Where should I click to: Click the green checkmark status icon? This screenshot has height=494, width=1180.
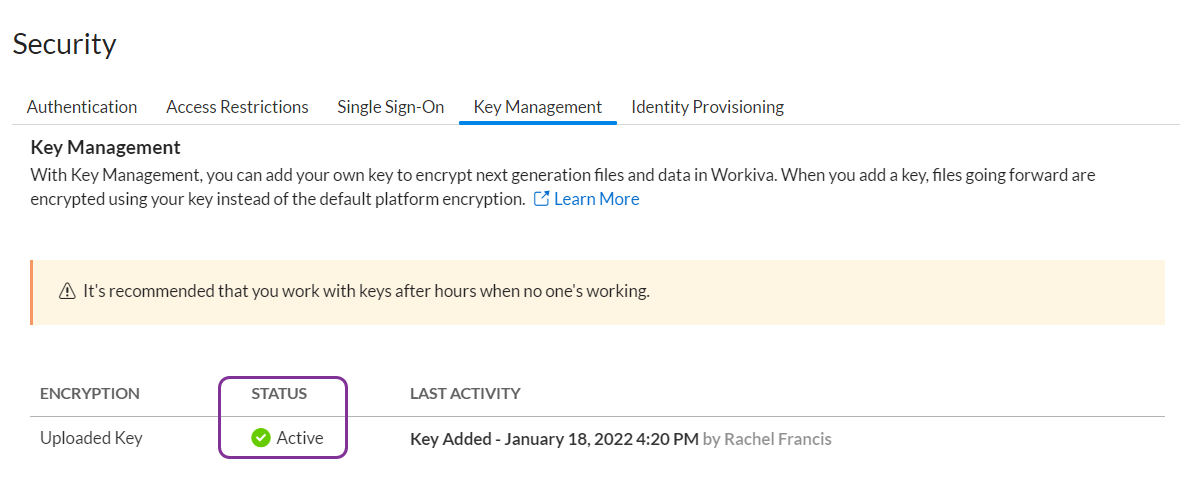(x=261, y=438)
